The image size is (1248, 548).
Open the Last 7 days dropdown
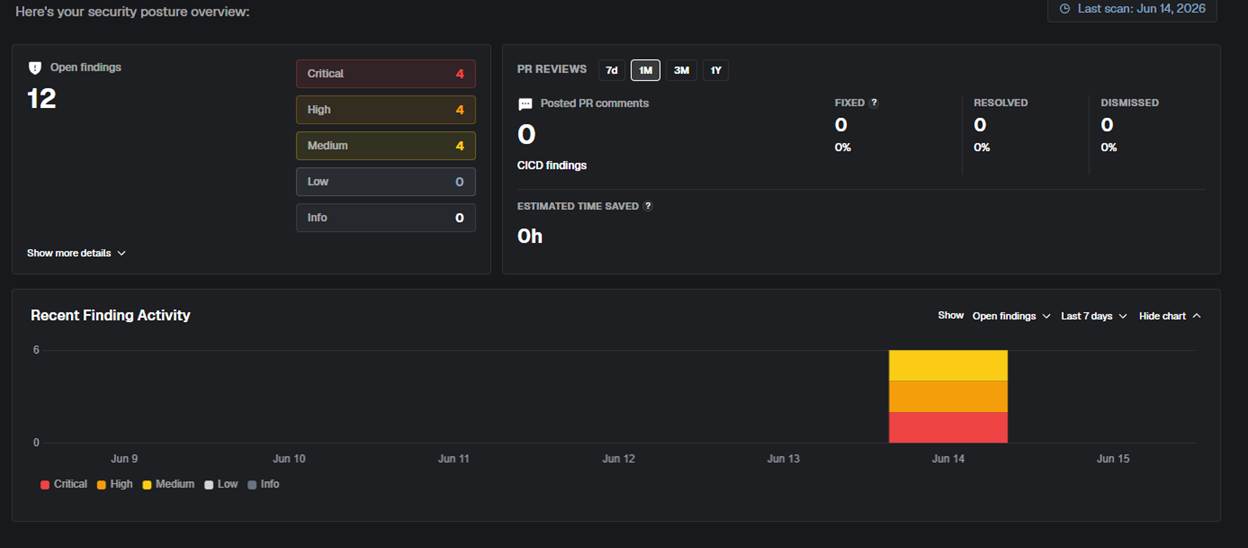point(1094,316)
